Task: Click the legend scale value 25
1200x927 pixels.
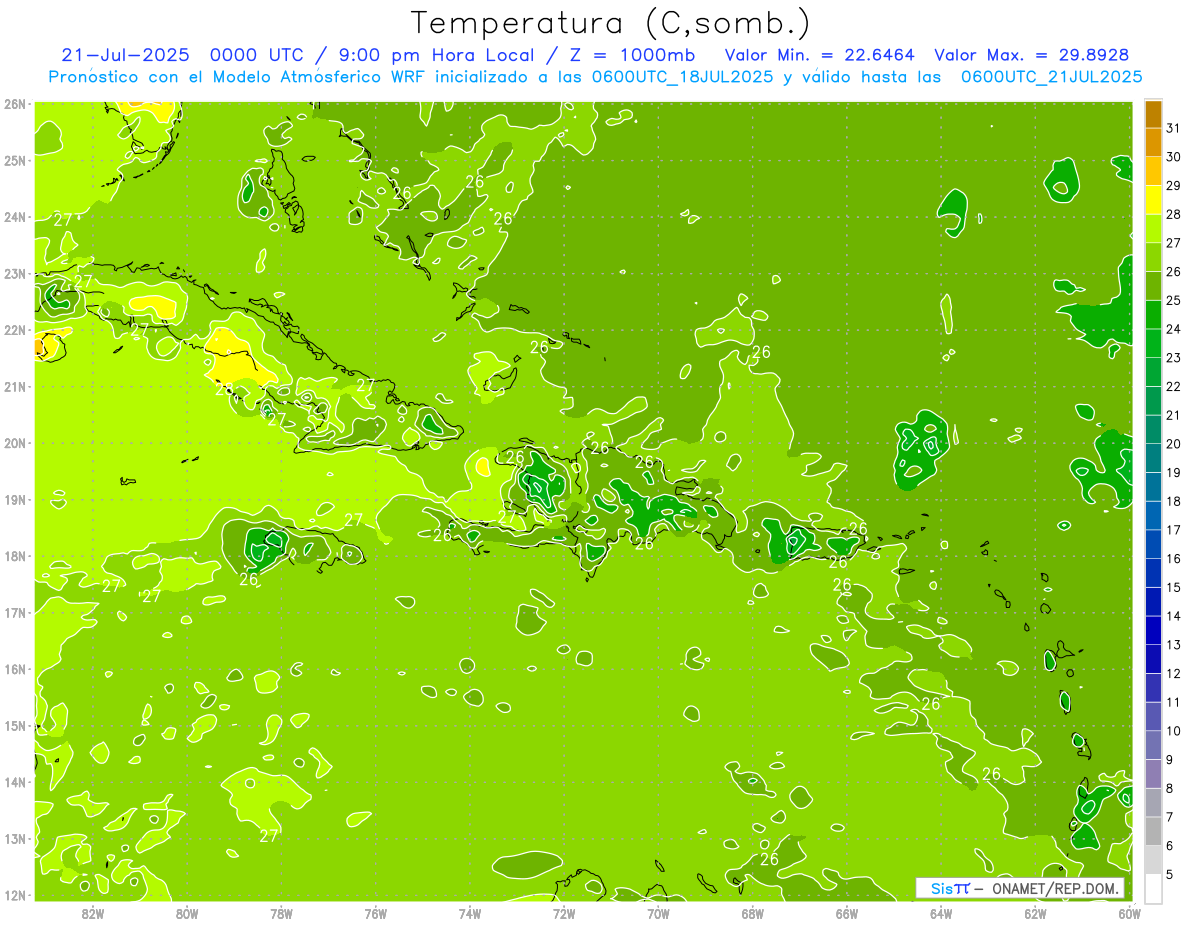Action: (1173, 300)
